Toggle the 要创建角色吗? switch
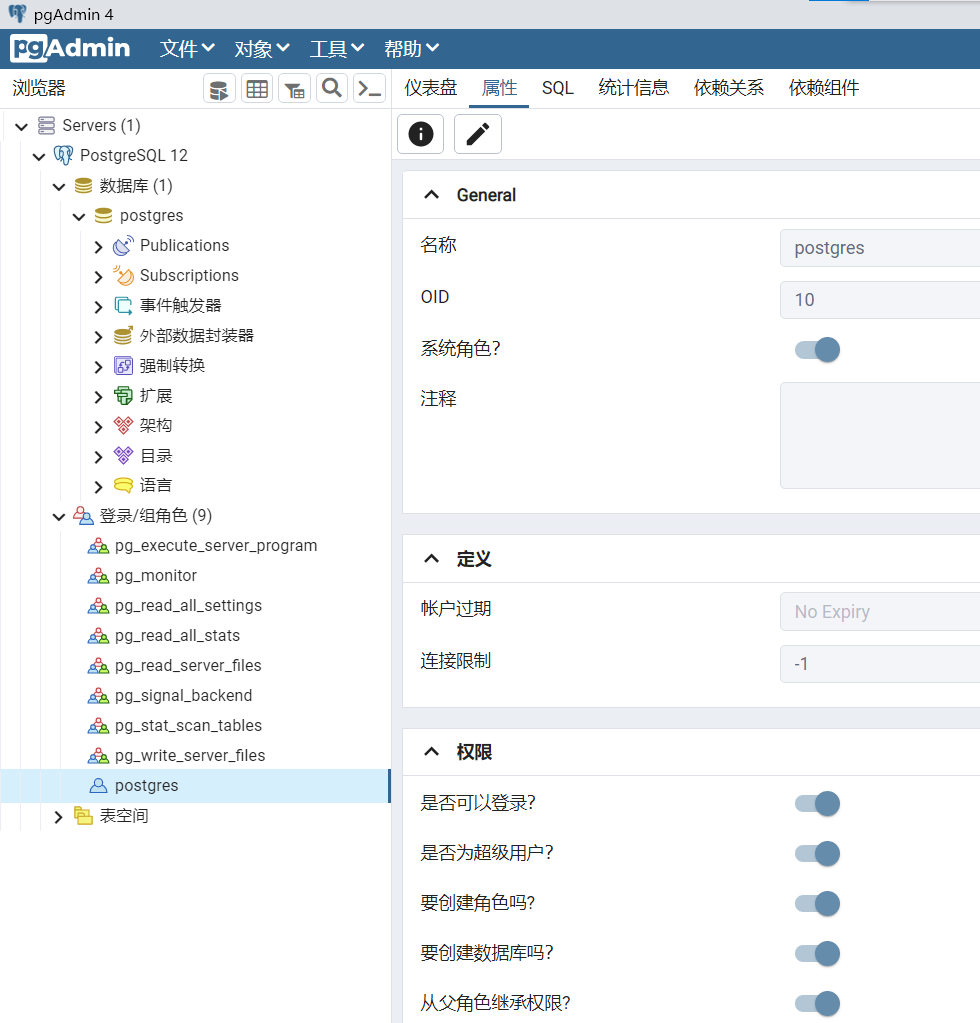980x1023 pixels. (x=818, y=904)
